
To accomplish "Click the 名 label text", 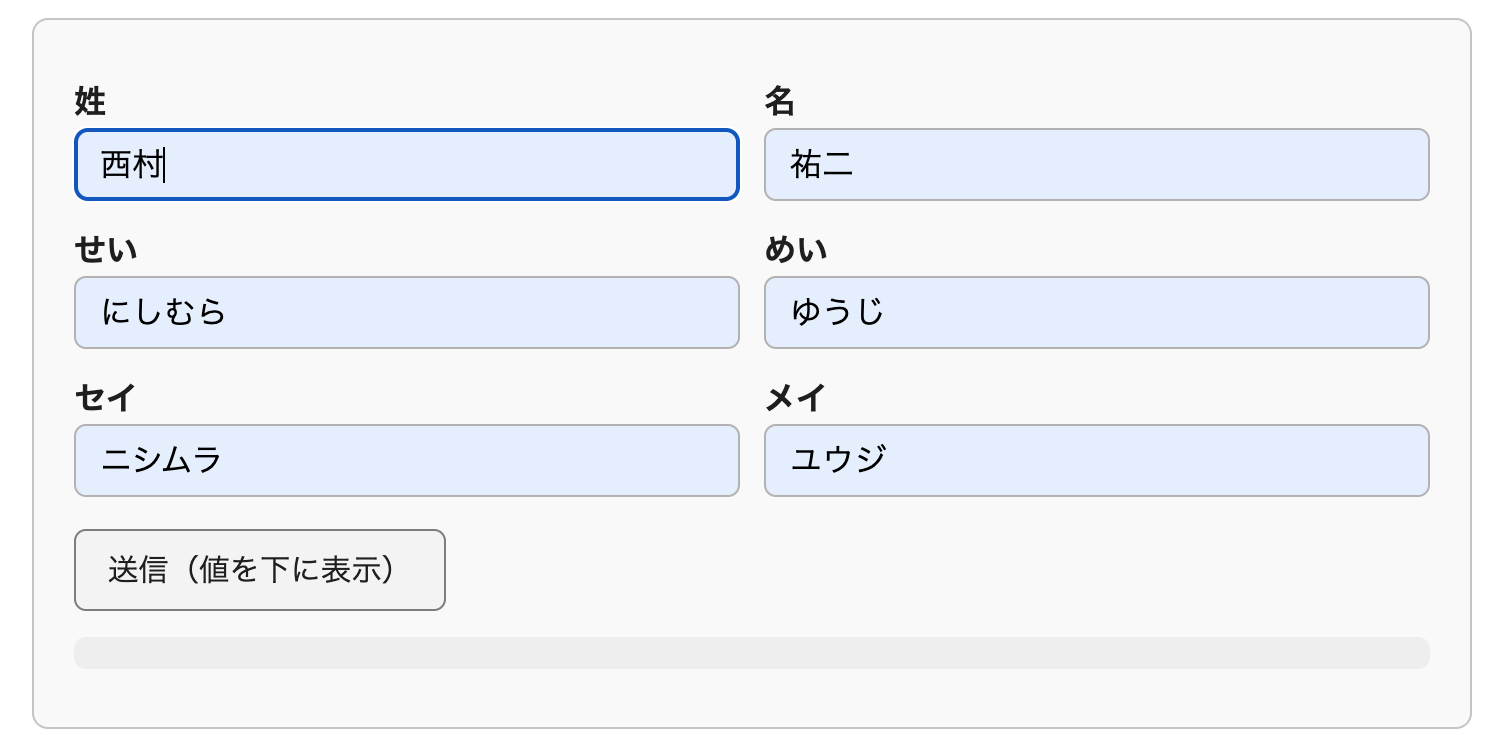I will (x=780, y=102).
